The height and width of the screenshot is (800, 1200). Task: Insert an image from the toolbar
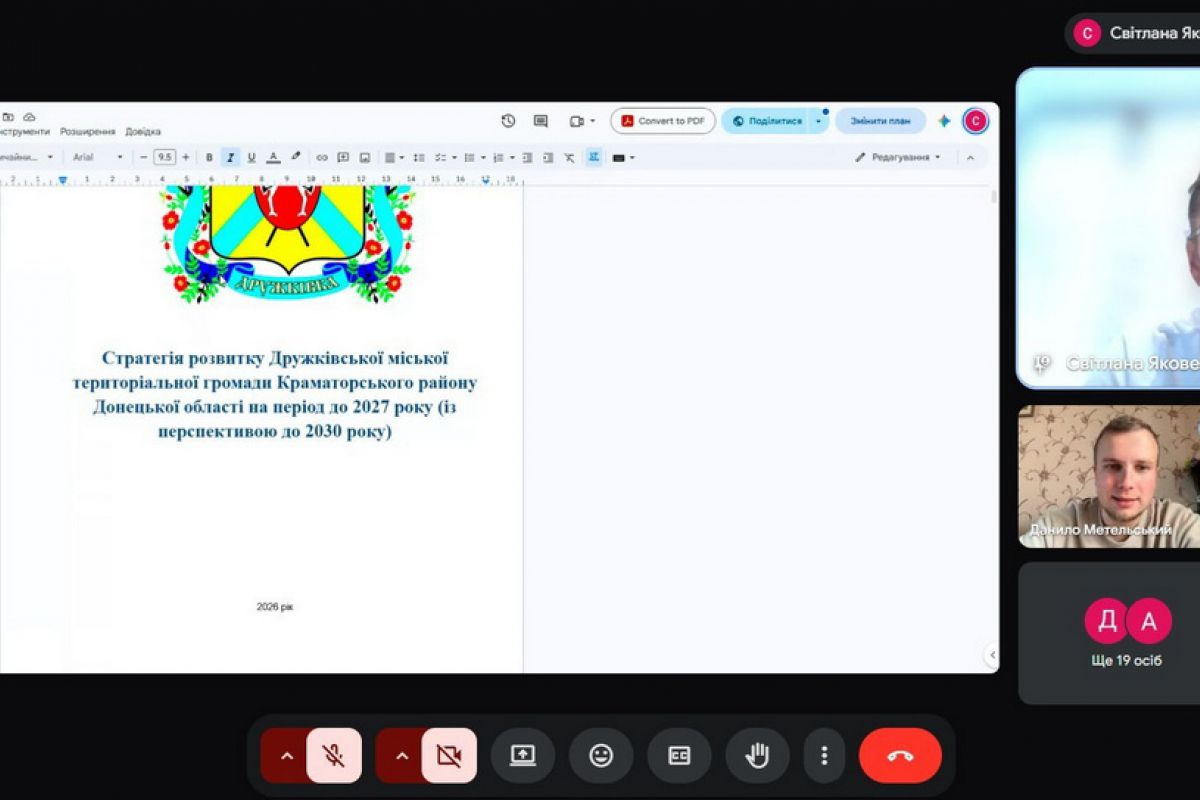pos(365,157)
